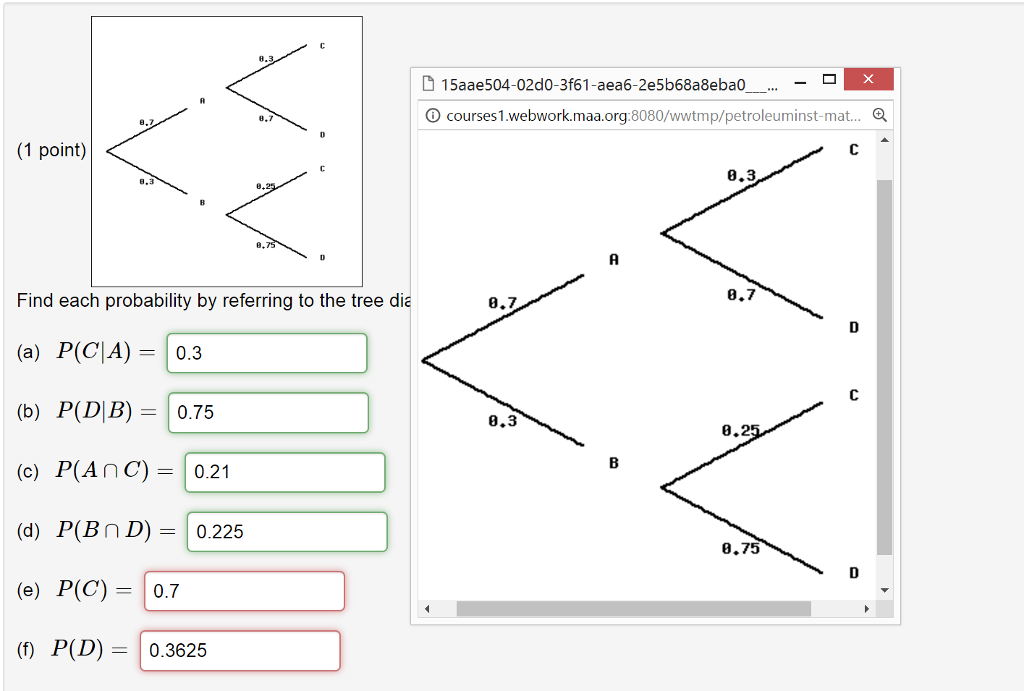This screenshot has height=691, width=1024.
Task: Minimize the tree diagram popup window
Action: tap(800, 79)
